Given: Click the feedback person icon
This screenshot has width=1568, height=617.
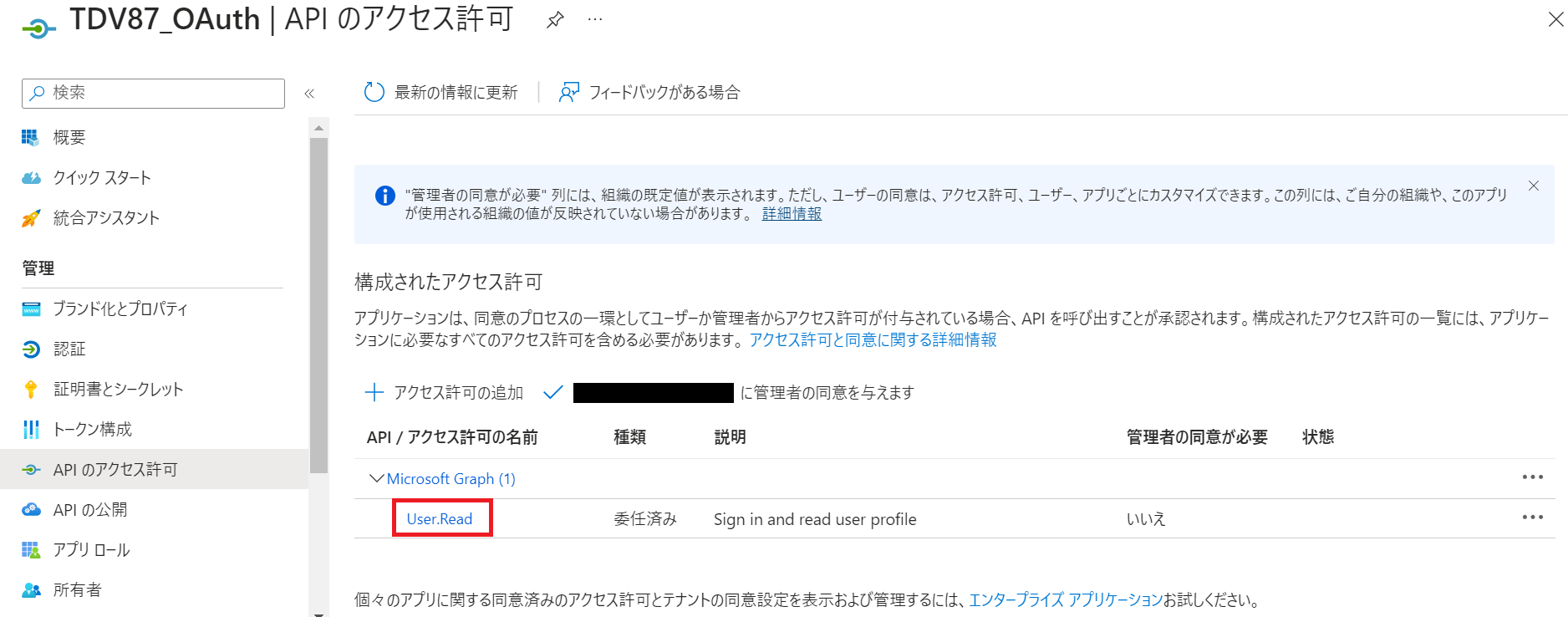Looking at the screenshot, I should click(x=569, y=93).
